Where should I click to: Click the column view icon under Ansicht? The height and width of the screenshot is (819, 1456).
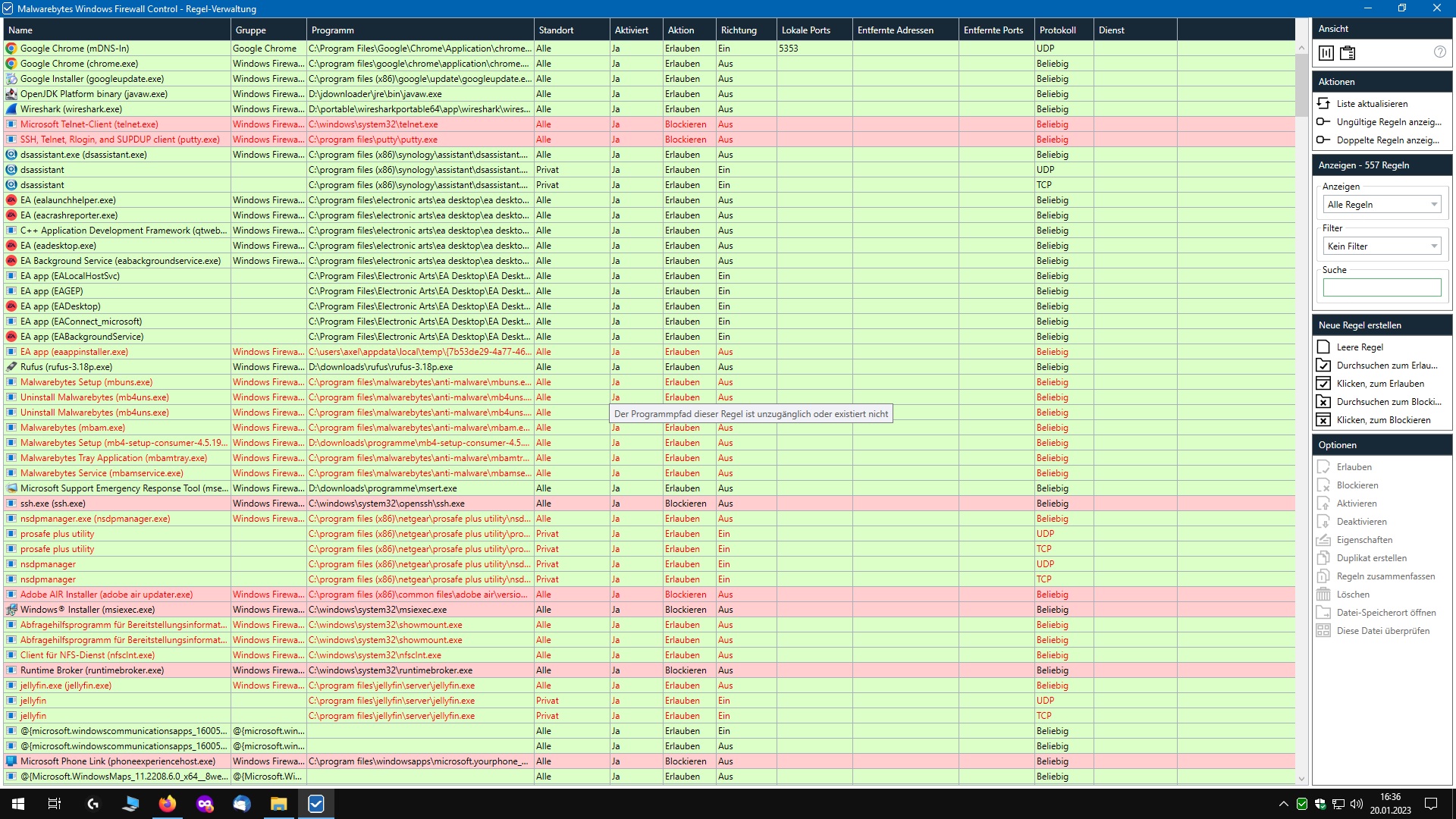click(x=1326, y=53)
